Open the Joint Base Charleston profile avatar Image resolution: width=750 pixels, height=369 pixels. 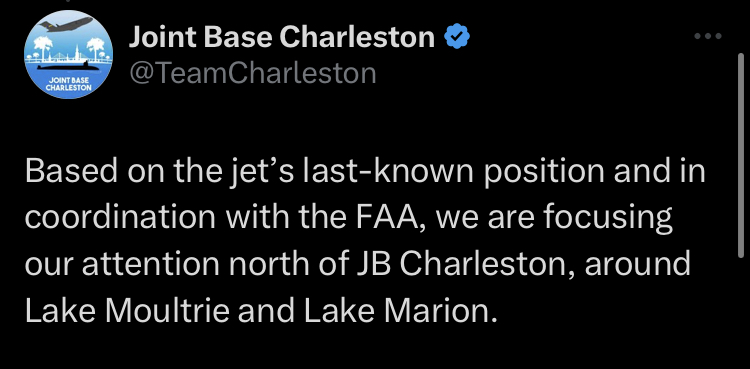[x=68, y=55]
